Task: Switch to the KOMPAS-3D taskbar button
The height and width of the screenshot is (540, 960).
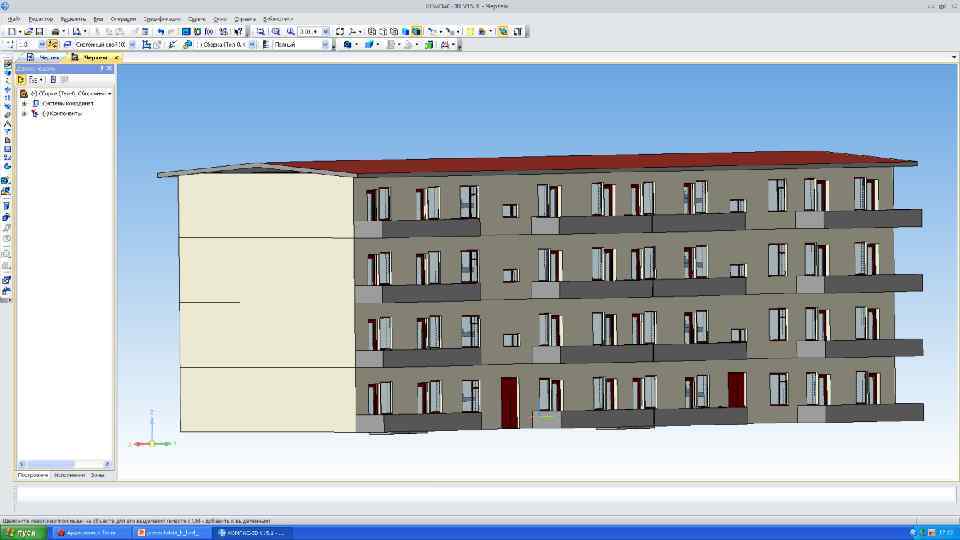Action: 252,533
